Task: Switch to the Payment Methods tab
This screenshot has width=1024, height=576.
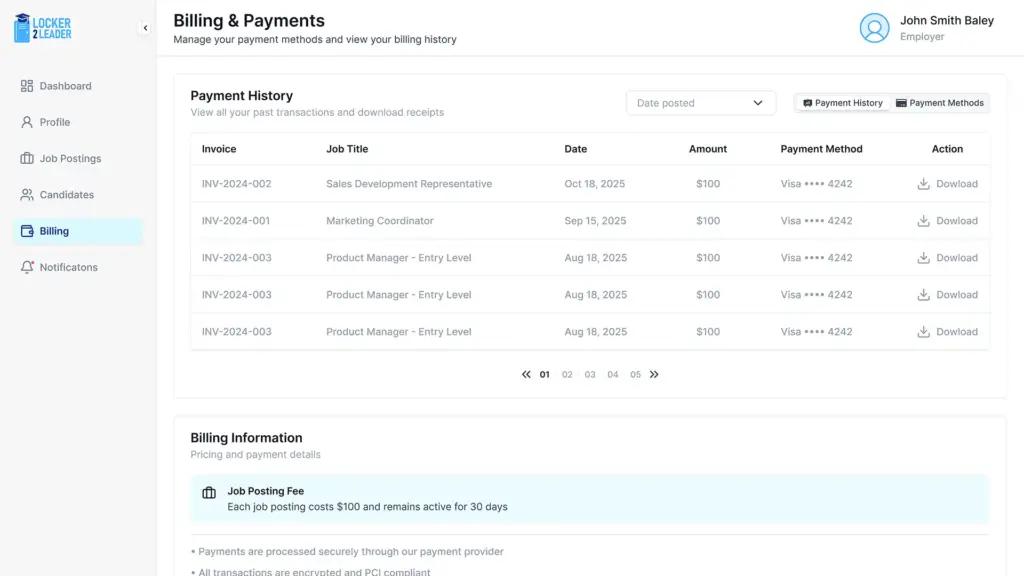Action: pyautogui.click(x=939, y=103)
